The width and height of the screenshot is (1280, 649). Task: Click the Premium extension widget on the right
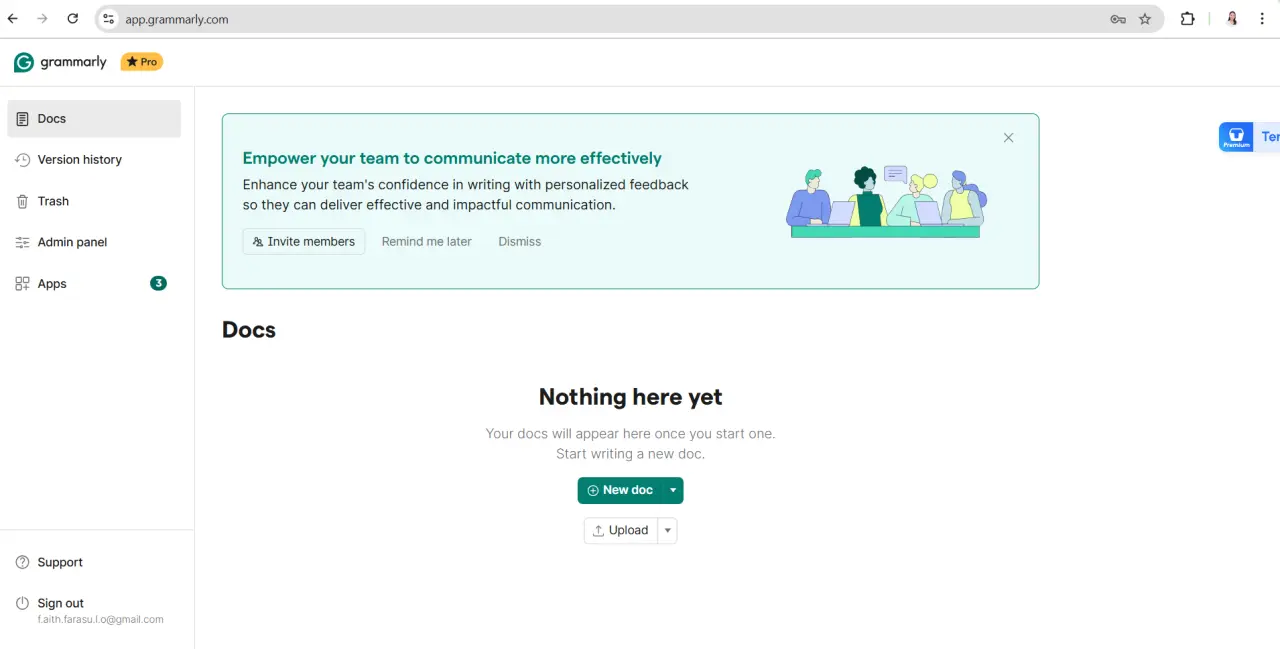click(1249, 137)
